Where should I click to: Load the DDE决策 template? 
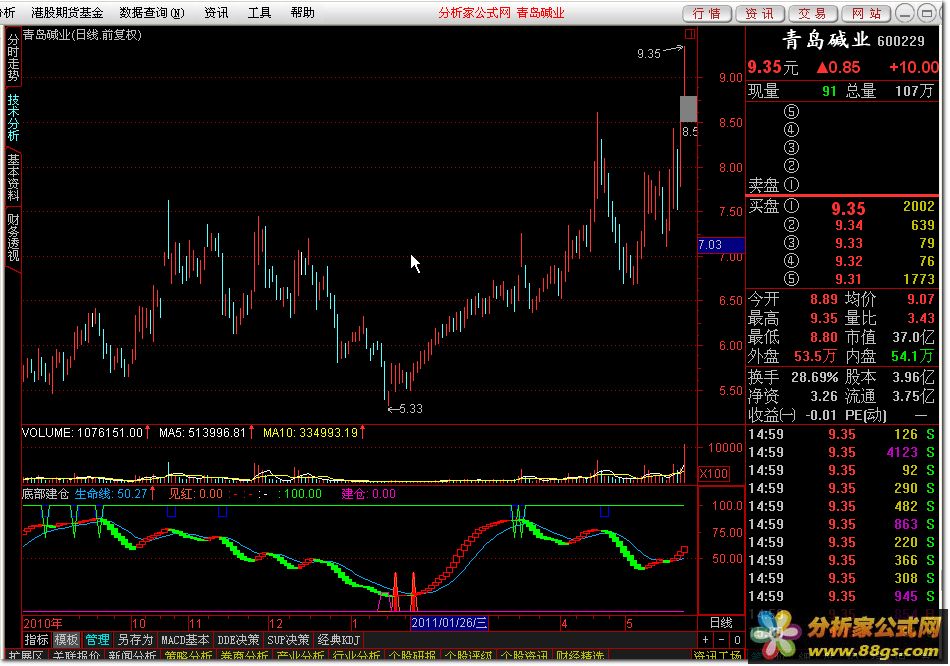[x=238, y=639]
